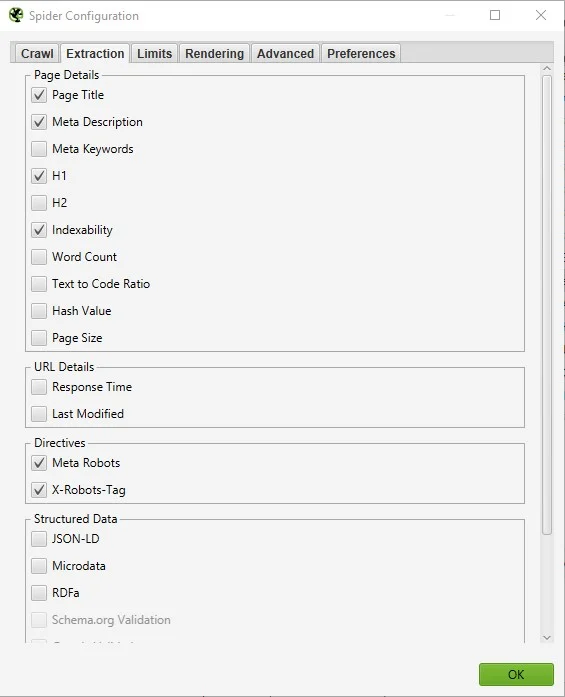
Task: Open the Rendering tab
Action: (x=214, y=53)
